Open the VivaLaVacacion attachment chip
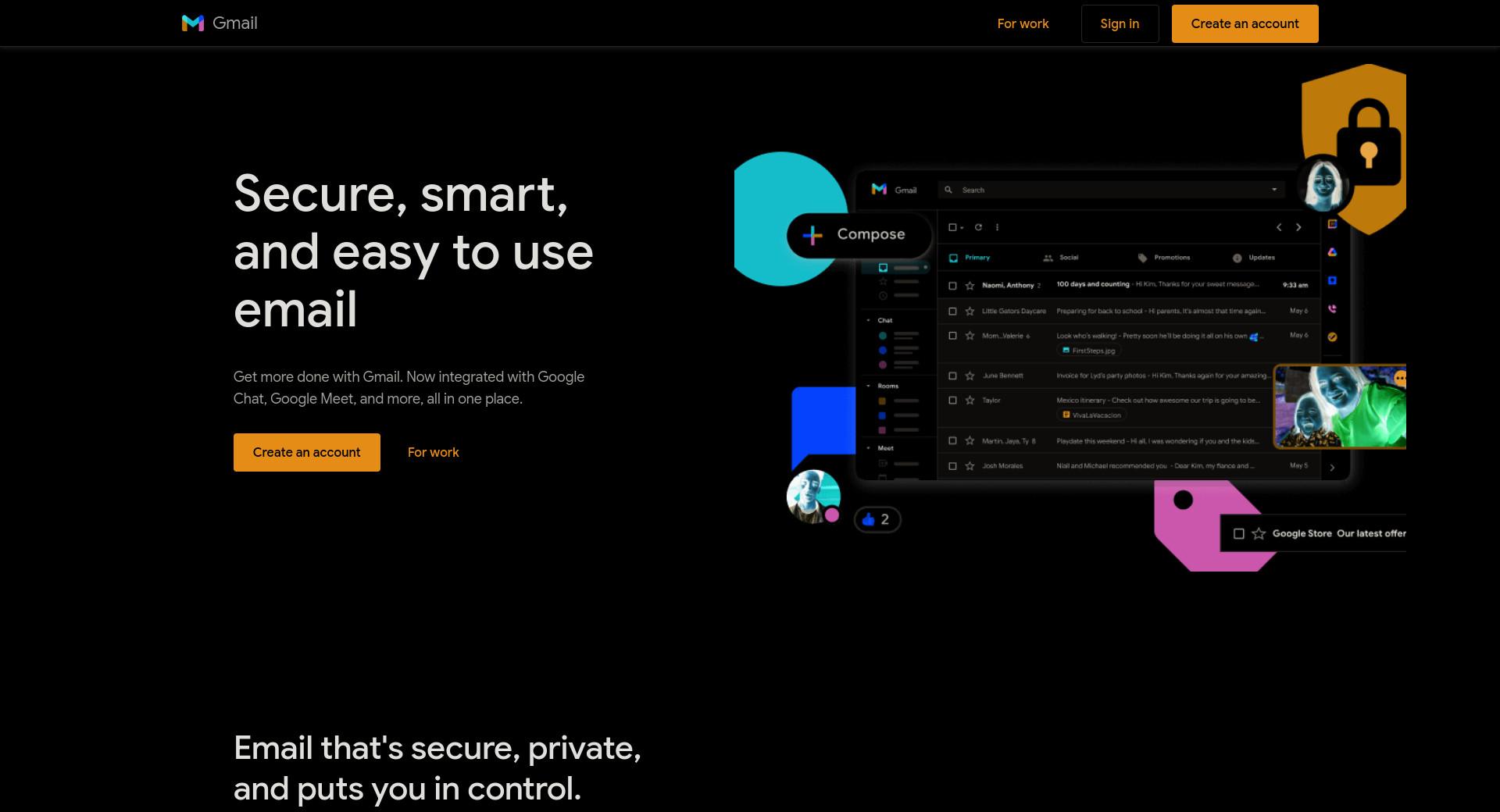Screen dimensions: 1500x812 coord(1091,415)
